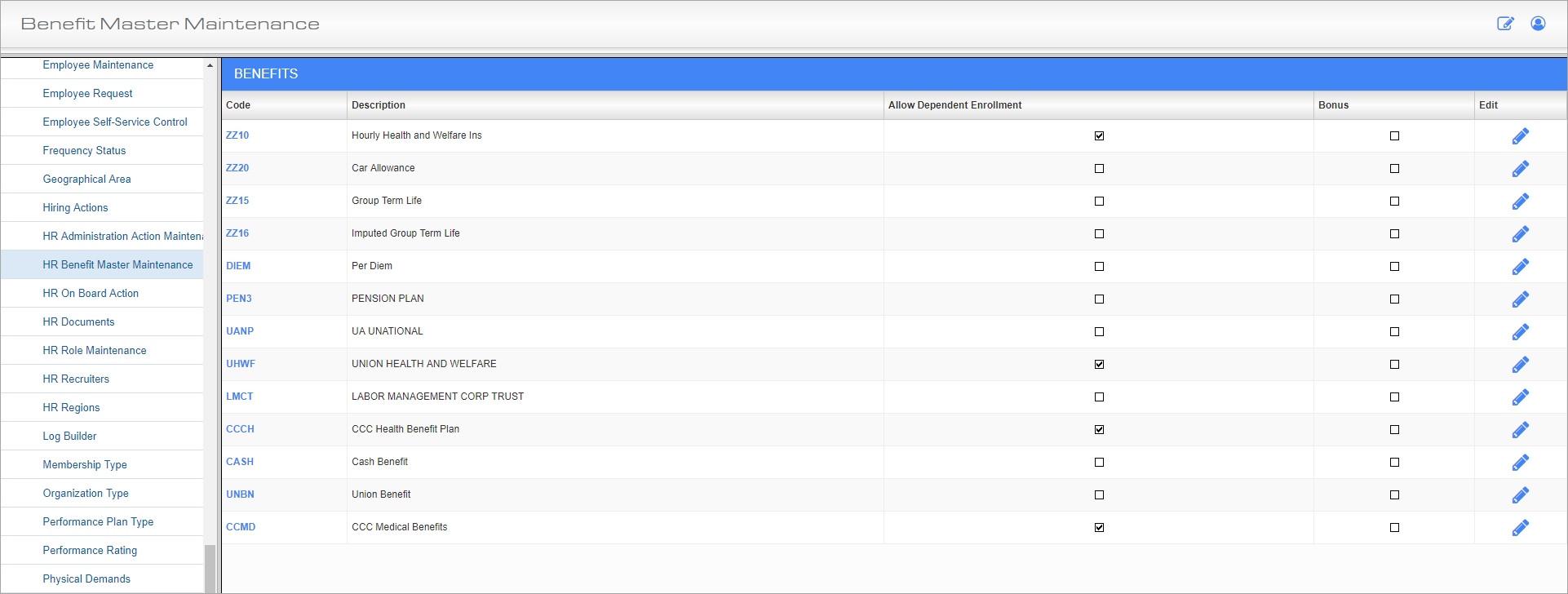Image resolution: width=1568 pixels, height=594 pixels.
Task: Edit the ZZ10 benefit with pencil icon
Action: [x=1520, y=136]
